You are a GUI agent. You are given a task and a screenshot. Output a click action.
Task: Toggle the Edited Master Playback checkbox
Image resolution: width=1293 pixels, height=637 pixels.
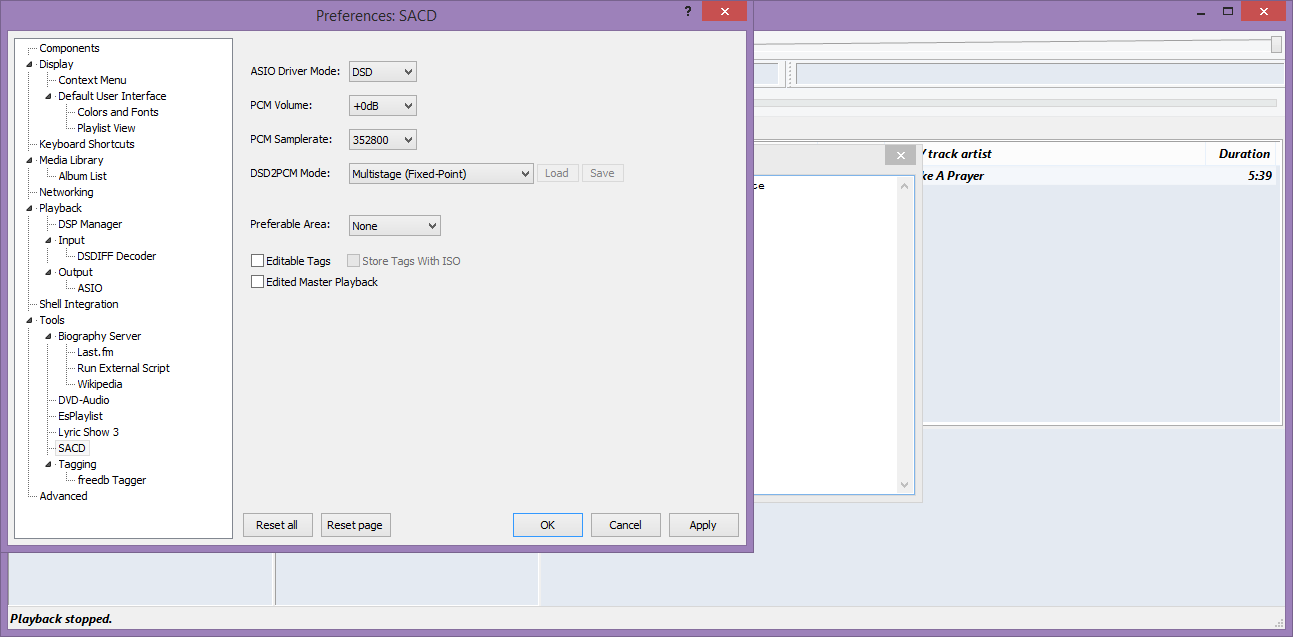coord(258,282)
